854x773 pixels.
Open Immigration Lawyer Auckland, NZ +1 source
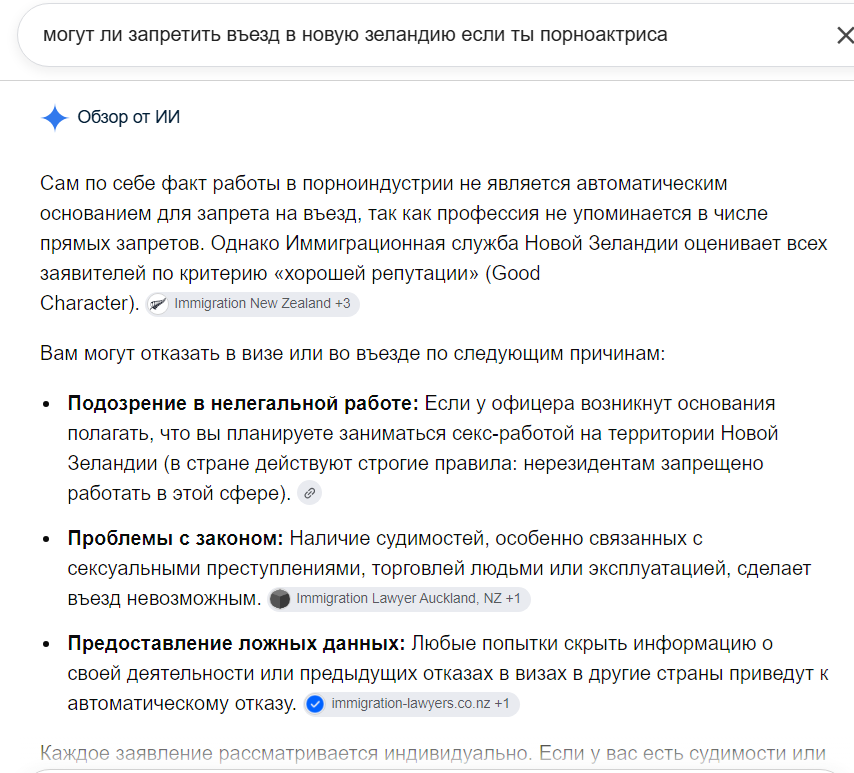pos(399,599)
